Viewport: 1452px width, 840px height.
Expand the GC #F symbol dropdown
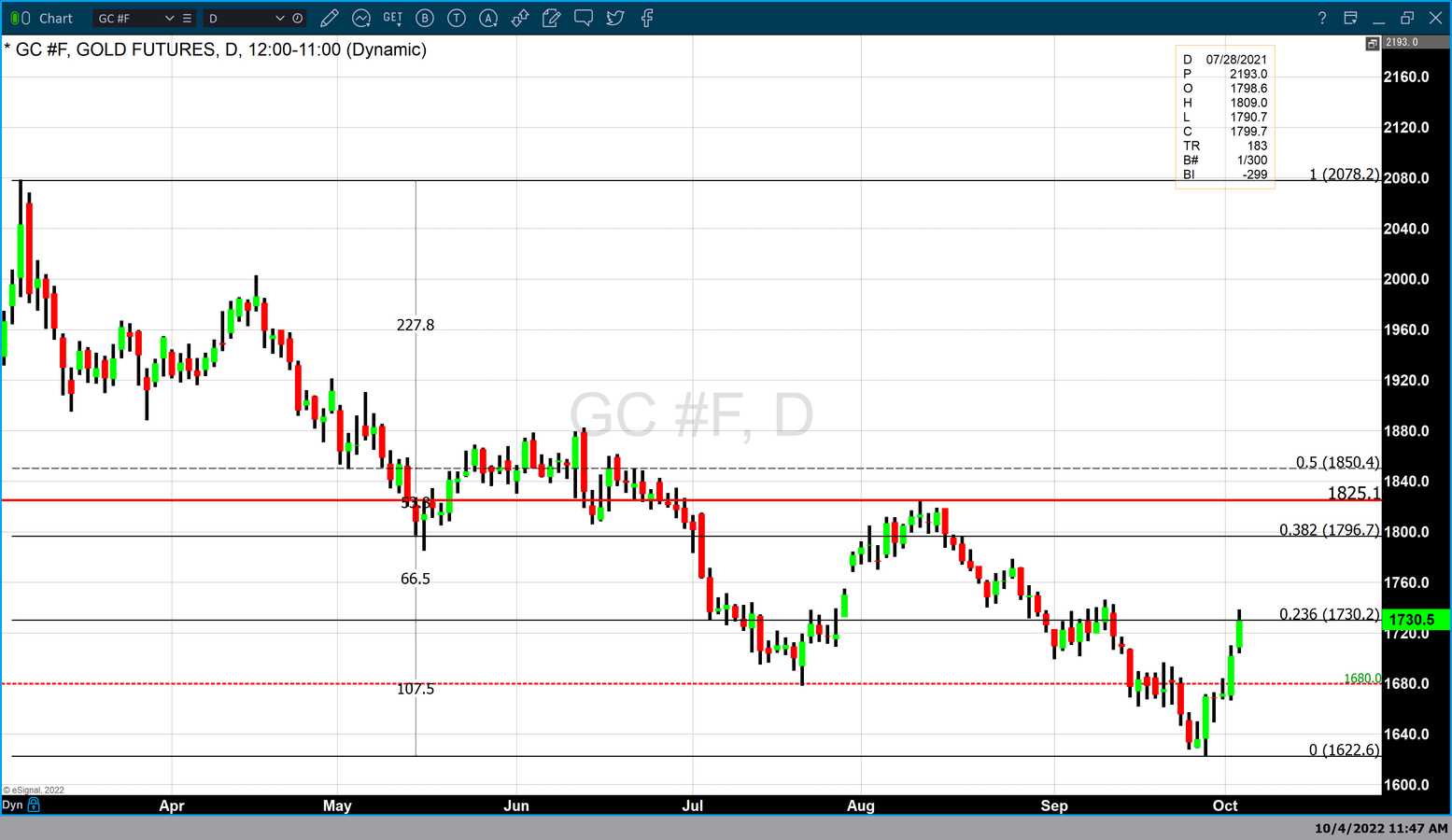point(169,18)
